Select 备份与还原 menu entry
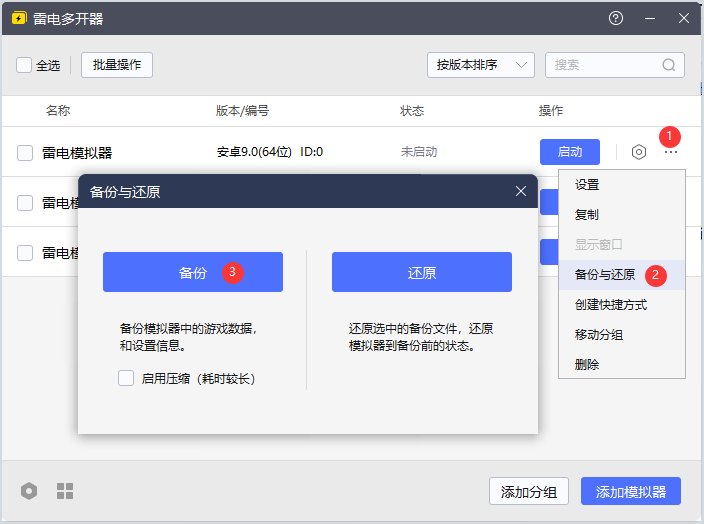 [622, 275]
